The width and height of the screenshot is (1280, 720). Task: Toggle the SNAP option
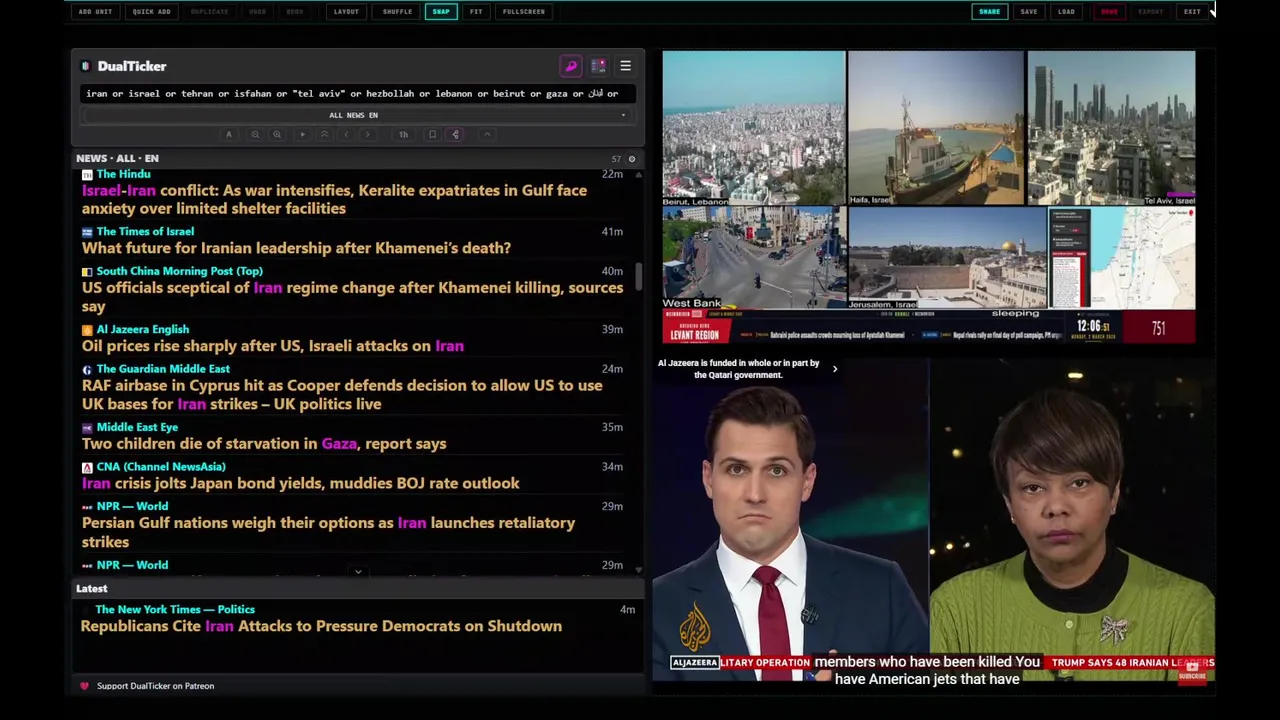441,12
